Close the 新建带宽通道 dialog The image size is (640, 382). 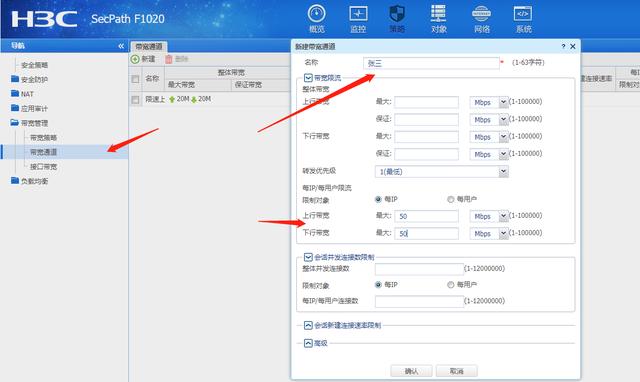[x=573, y=47]
